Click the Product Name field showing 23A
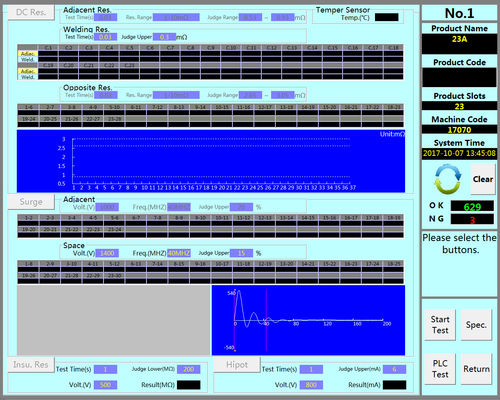 click(459, 44)
